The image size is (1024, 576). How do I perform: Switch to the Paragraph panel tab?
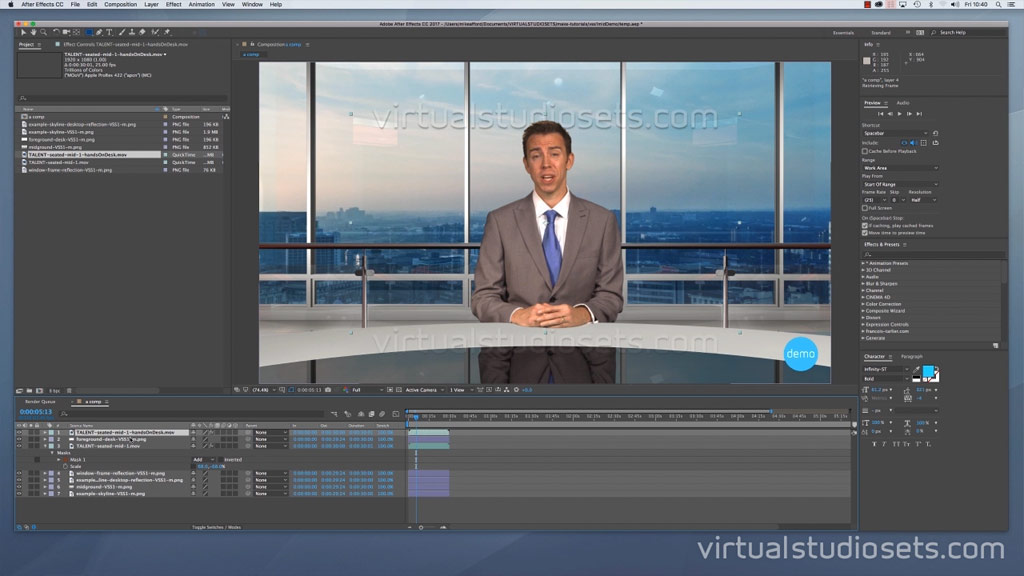click(x=912, y=357)
